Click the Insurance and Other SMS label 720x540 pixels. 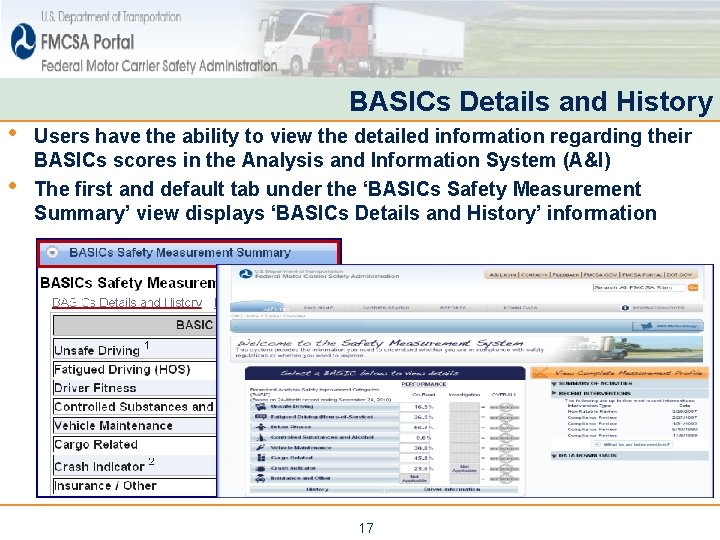(300, 478)
